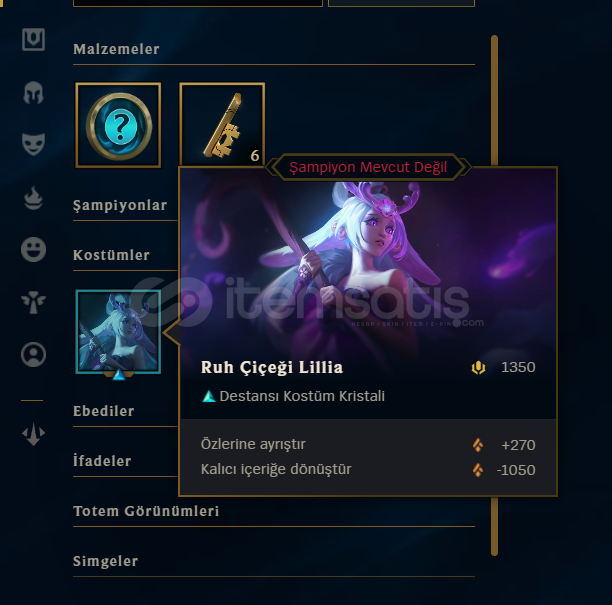
Task: Select the Ruh Çiçeği Lillia skin shard
Action: (x=118, y=332)
